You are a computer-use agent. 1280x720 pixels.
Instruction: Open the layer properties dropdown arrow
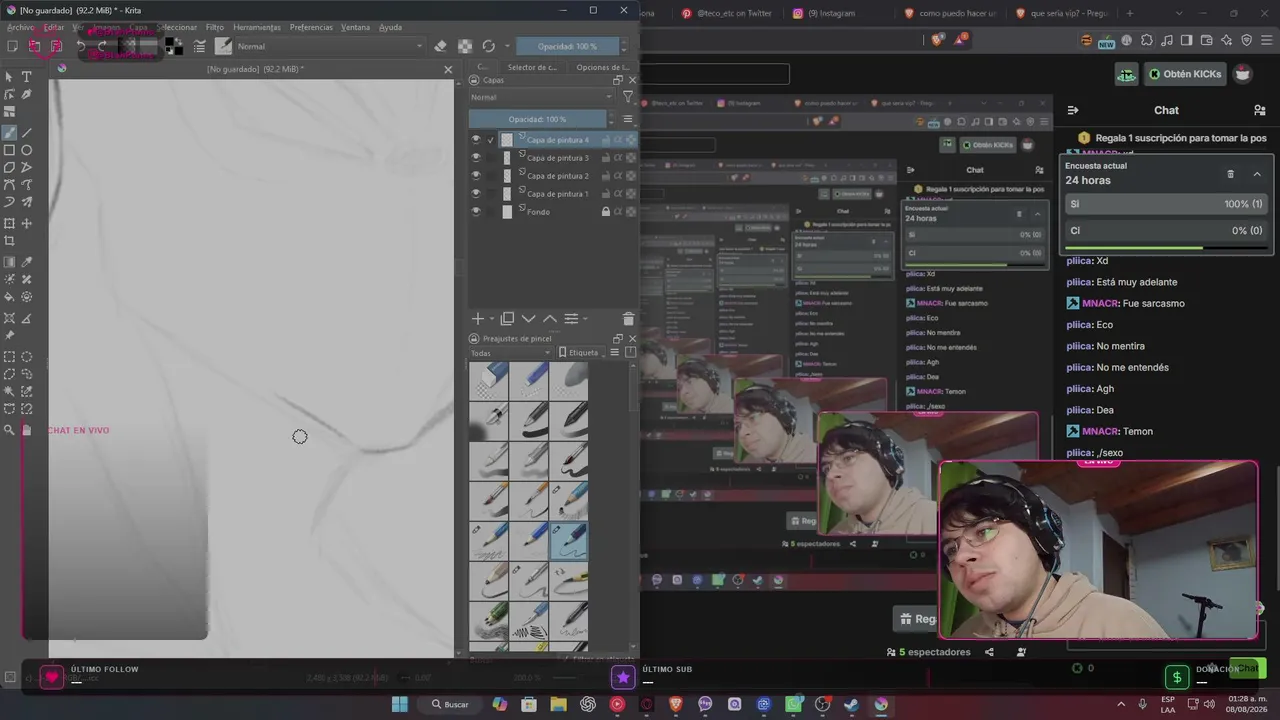tap(585, 319)
